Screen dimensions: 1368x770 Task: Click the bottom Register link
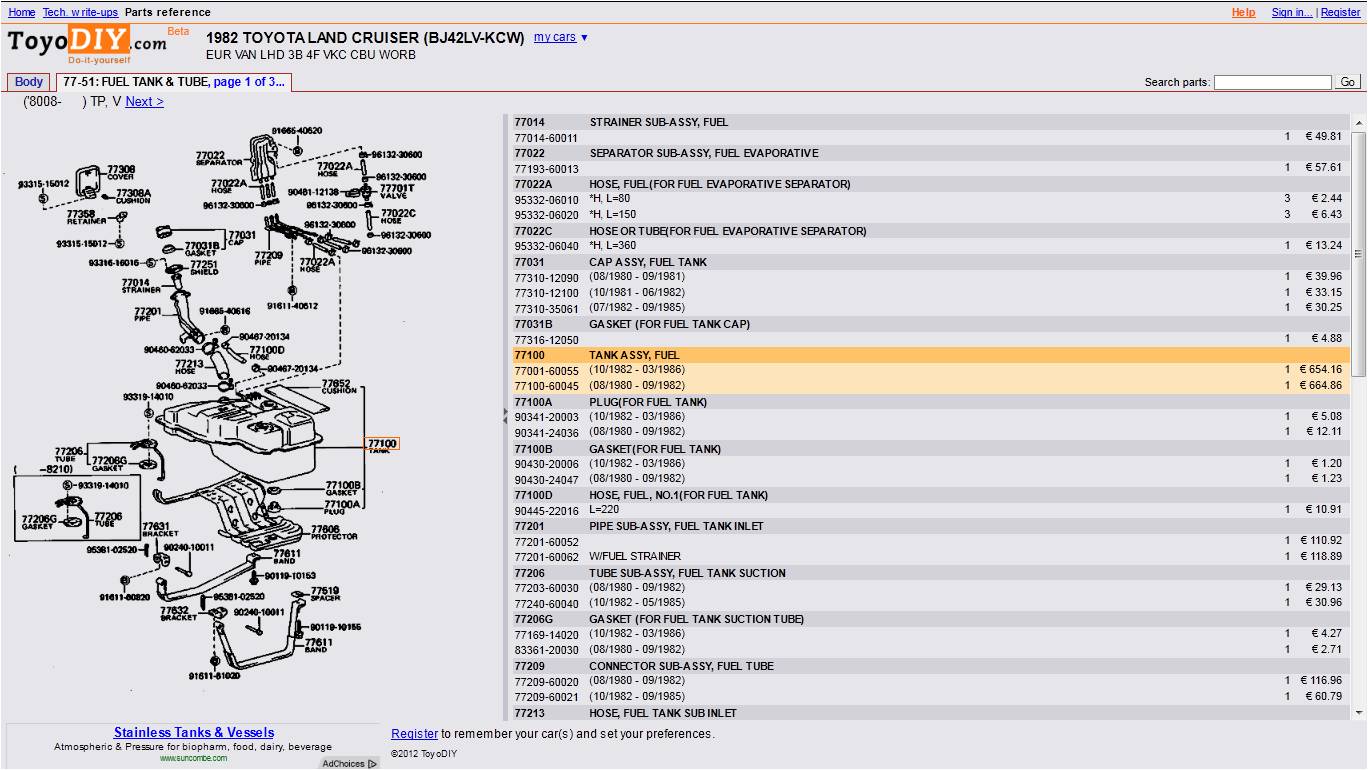tap(414, 734)
